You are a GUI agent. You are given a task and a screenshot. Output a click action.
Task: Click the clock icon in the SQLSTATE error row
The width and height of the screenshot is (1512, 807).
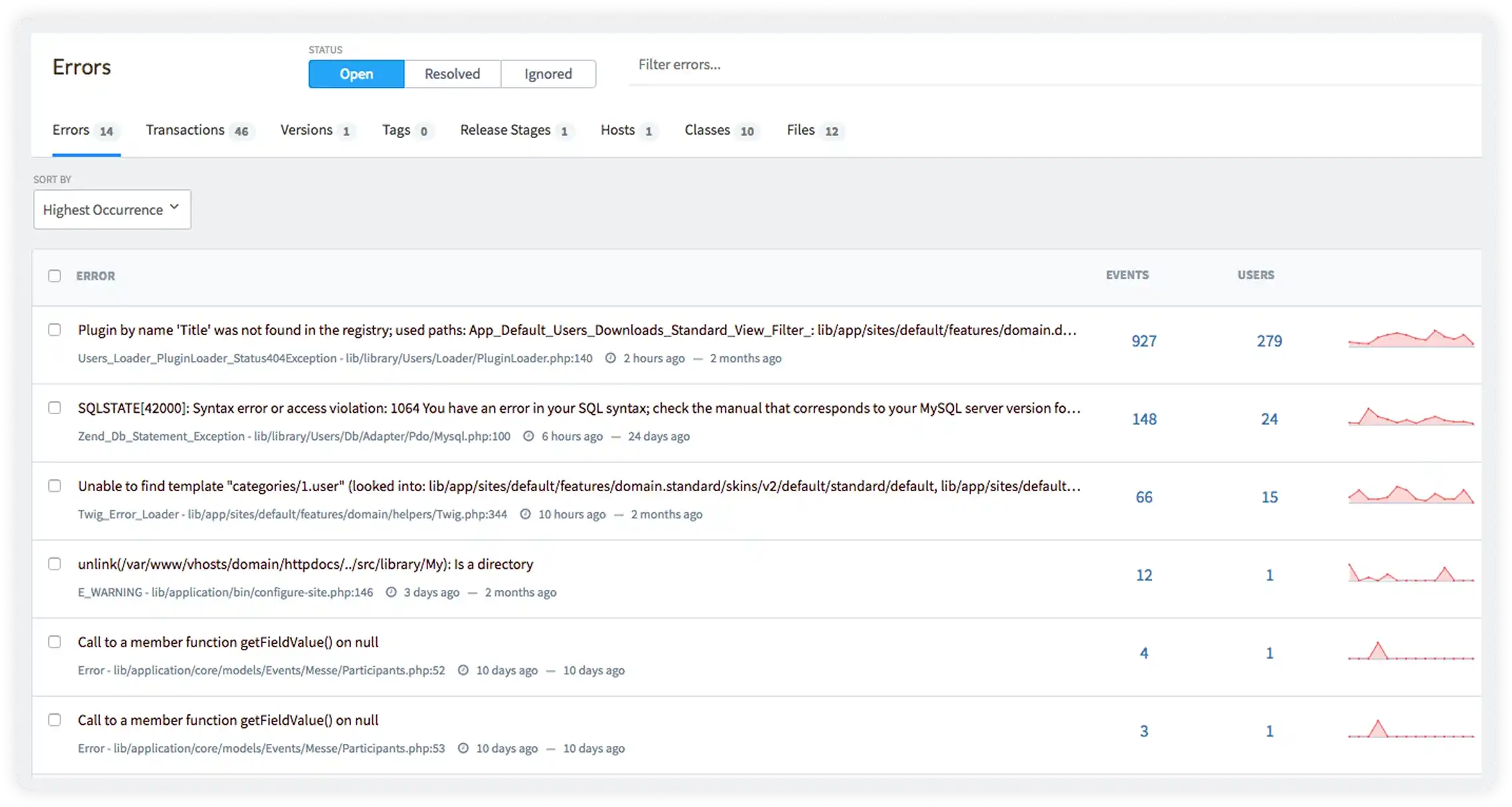coord(528,436)
